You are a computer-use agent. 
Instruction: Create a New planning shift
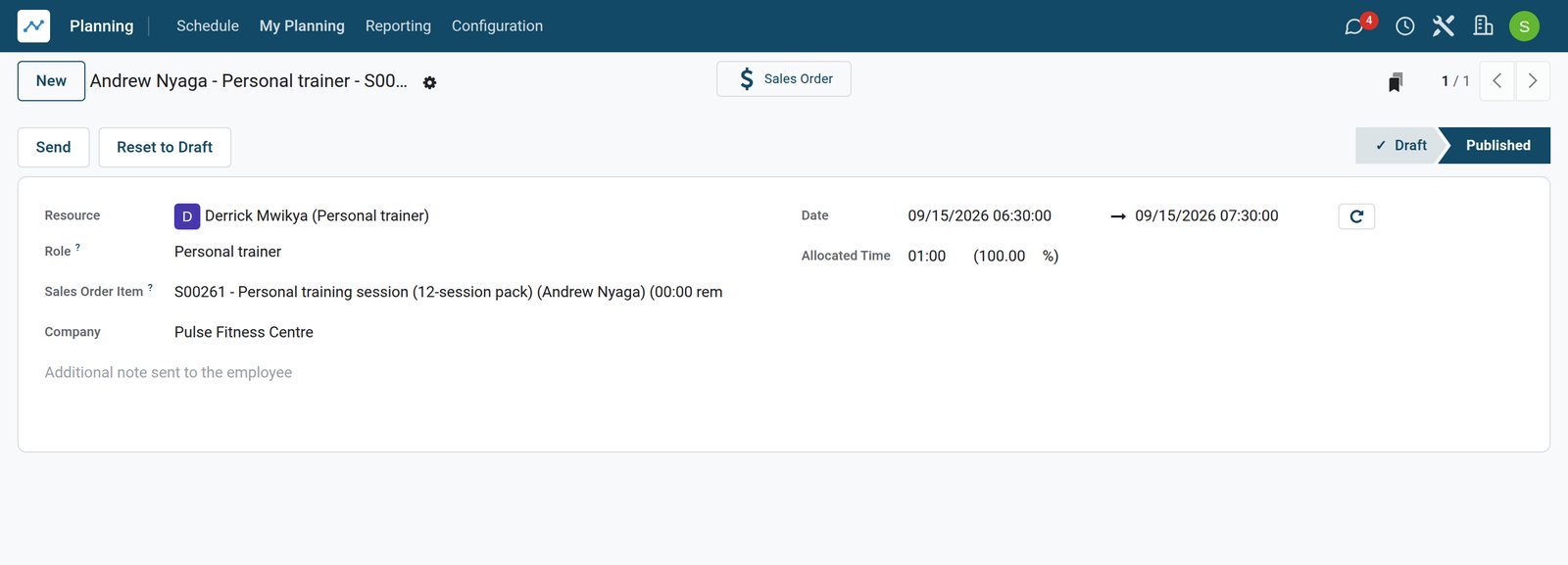coord(51,81)
